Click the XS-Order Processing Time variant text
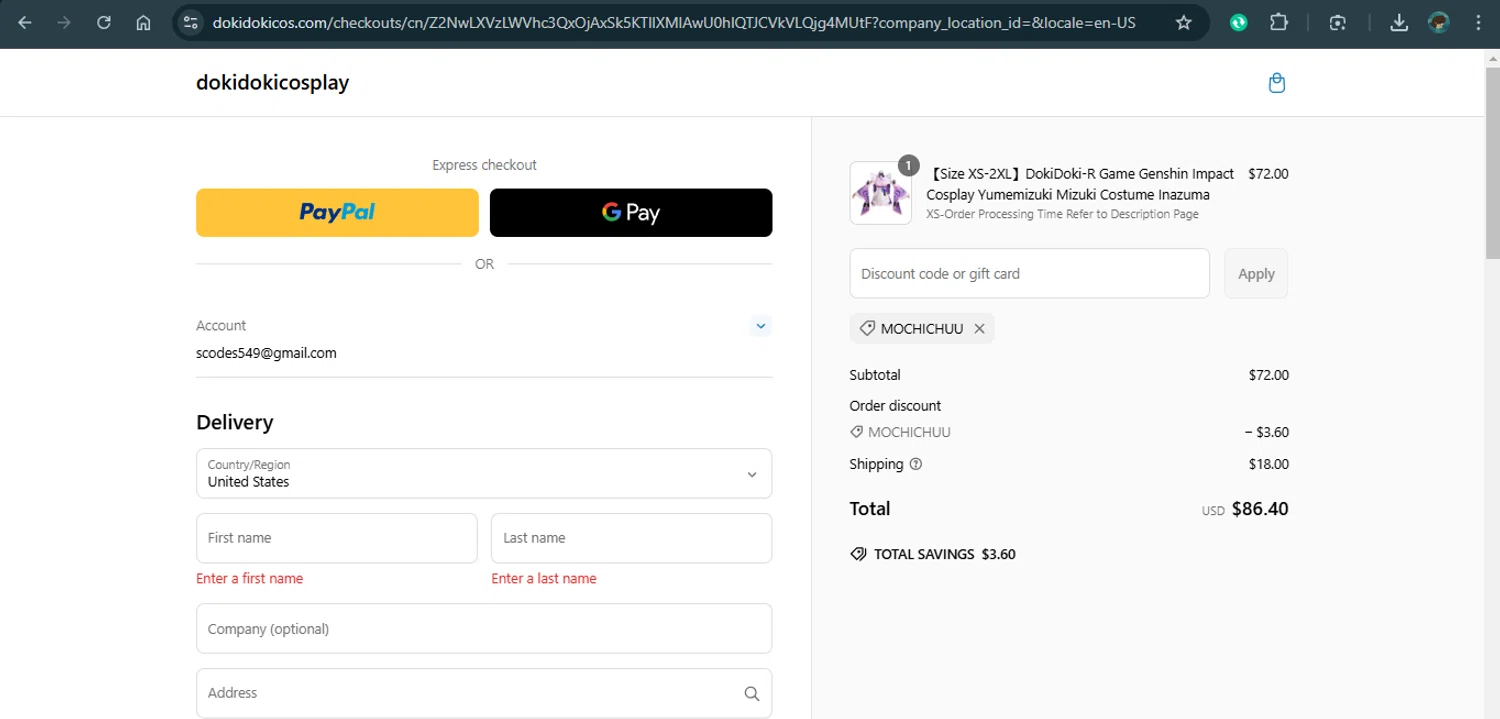Image resolution: width=1500 pixels, height=719 pixels. pos(1062,214)
